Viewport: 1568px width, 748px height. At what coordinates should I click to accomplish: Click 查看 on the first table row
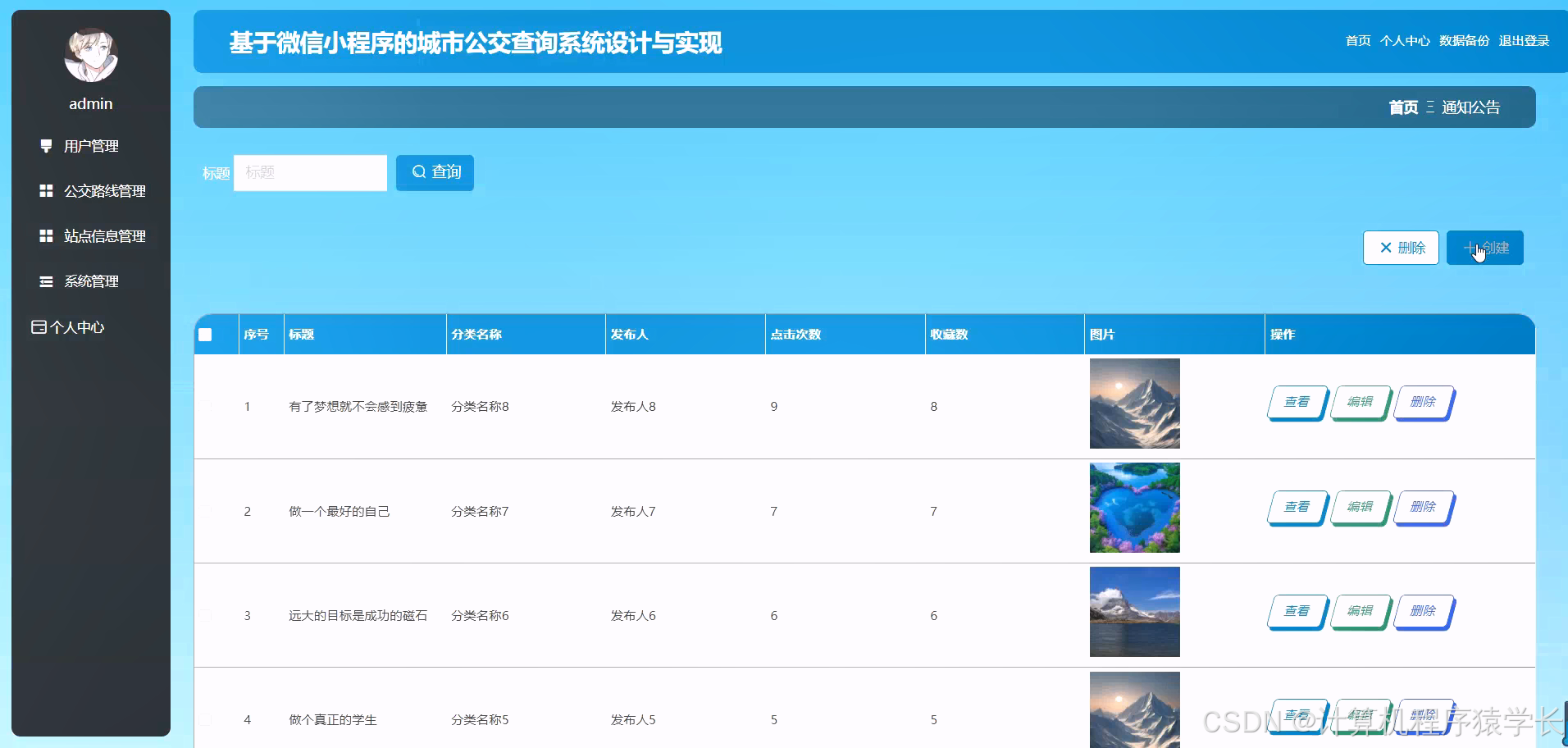(x=1296, y=403)
